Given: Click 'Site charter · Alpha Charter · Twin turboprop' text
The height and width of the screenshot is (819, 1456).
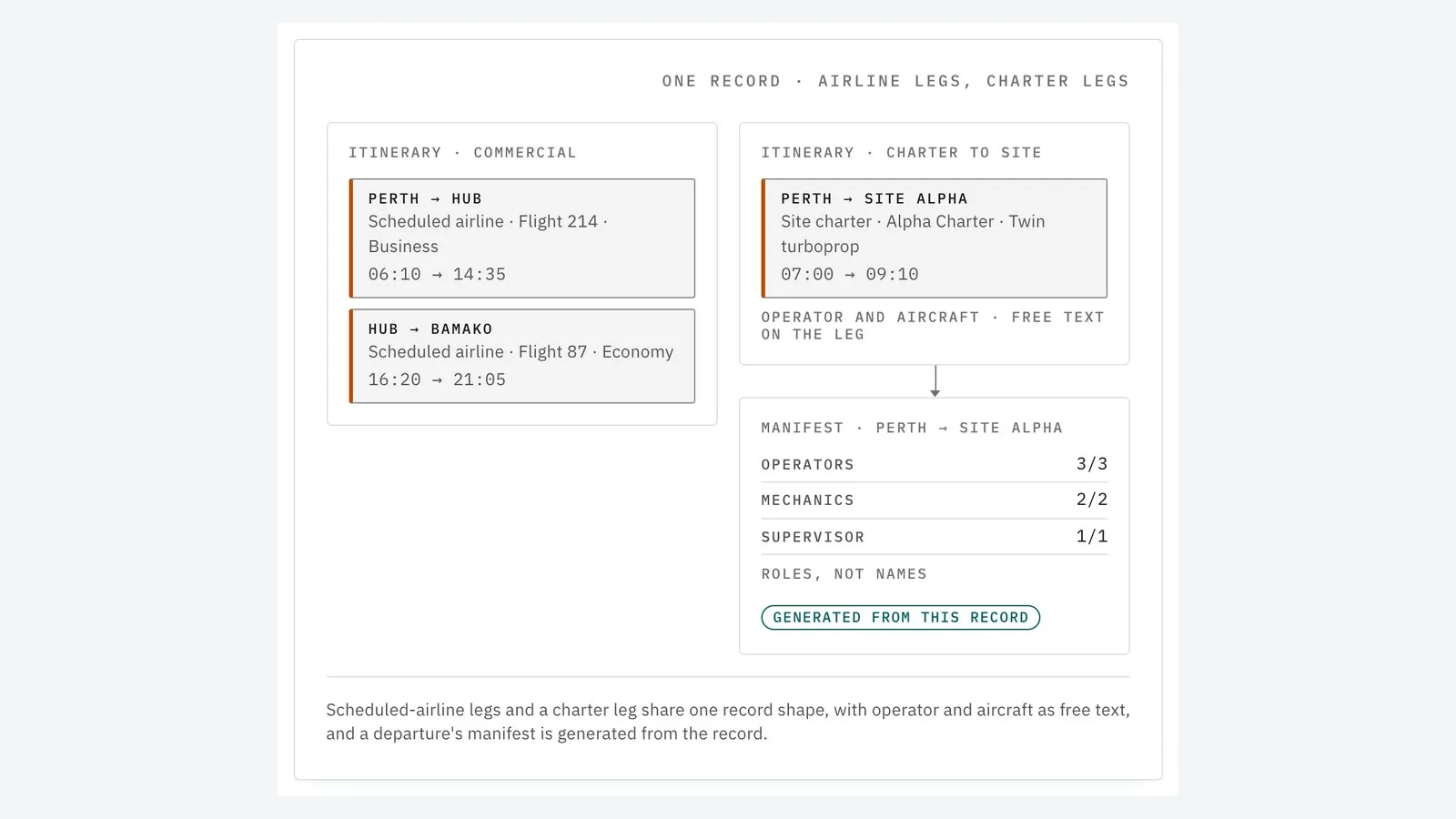Looking at the screenshot, I should click(x=913, y=234).
